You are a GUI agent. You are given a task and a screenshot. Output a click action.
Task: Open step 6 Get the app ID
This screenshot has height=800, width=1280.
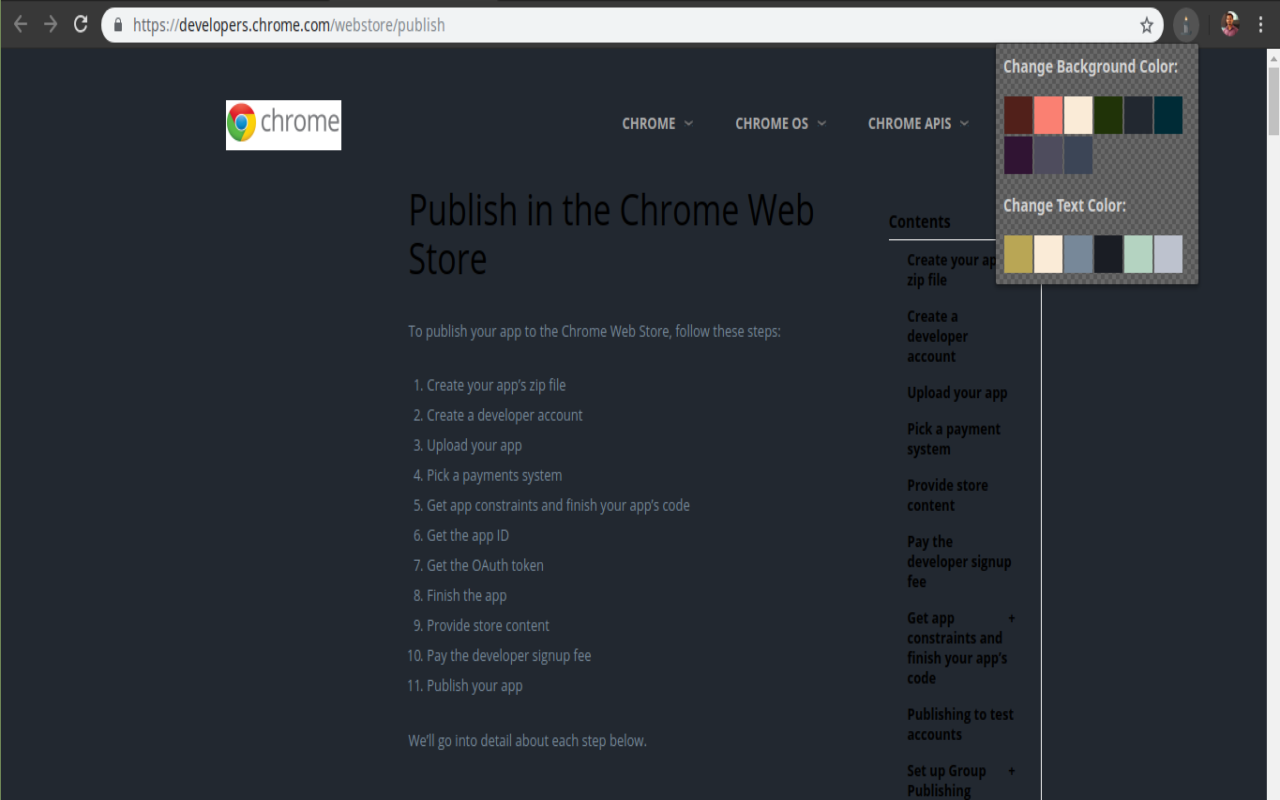point(468,535)
